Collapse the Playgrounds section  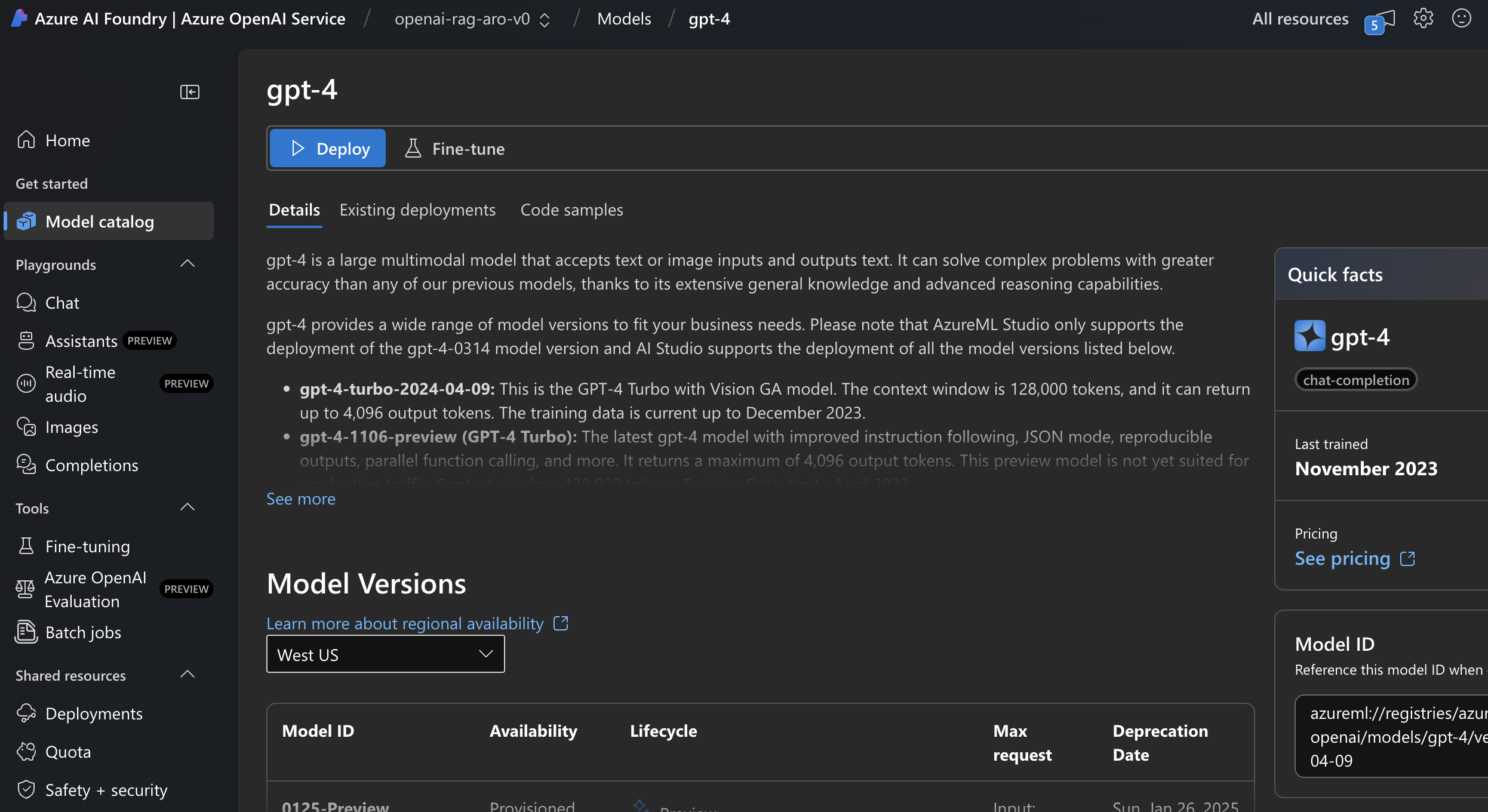tap(187, 264)
